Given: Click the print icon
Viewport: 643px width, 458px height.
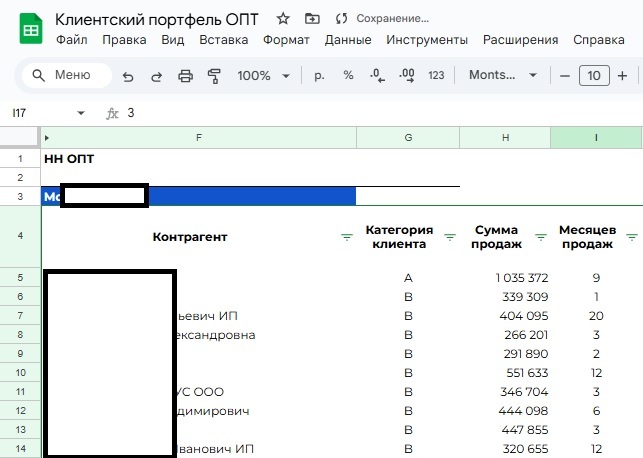Looking at the screenshot, I should click(x=185, y=76).
